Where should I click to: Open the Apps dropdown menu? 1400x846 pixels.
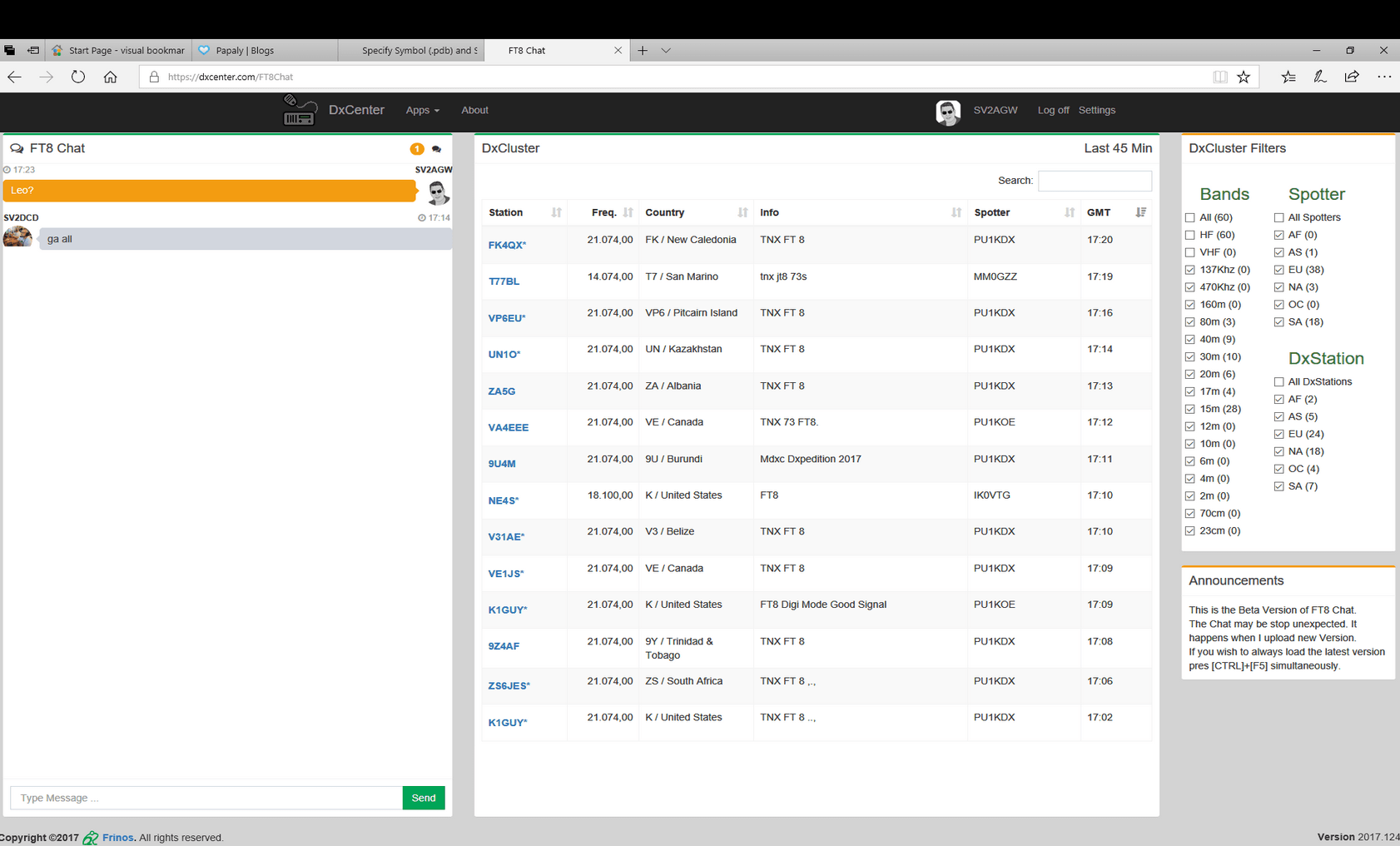[x=422, y=110]
